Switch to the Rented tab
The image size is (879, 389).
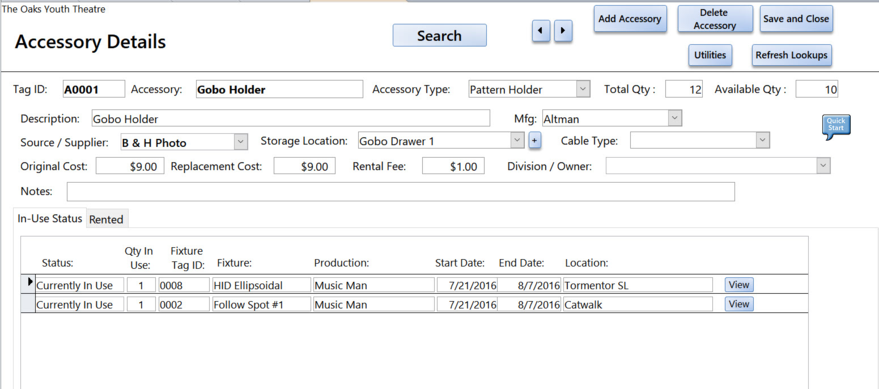pos(107,219)
